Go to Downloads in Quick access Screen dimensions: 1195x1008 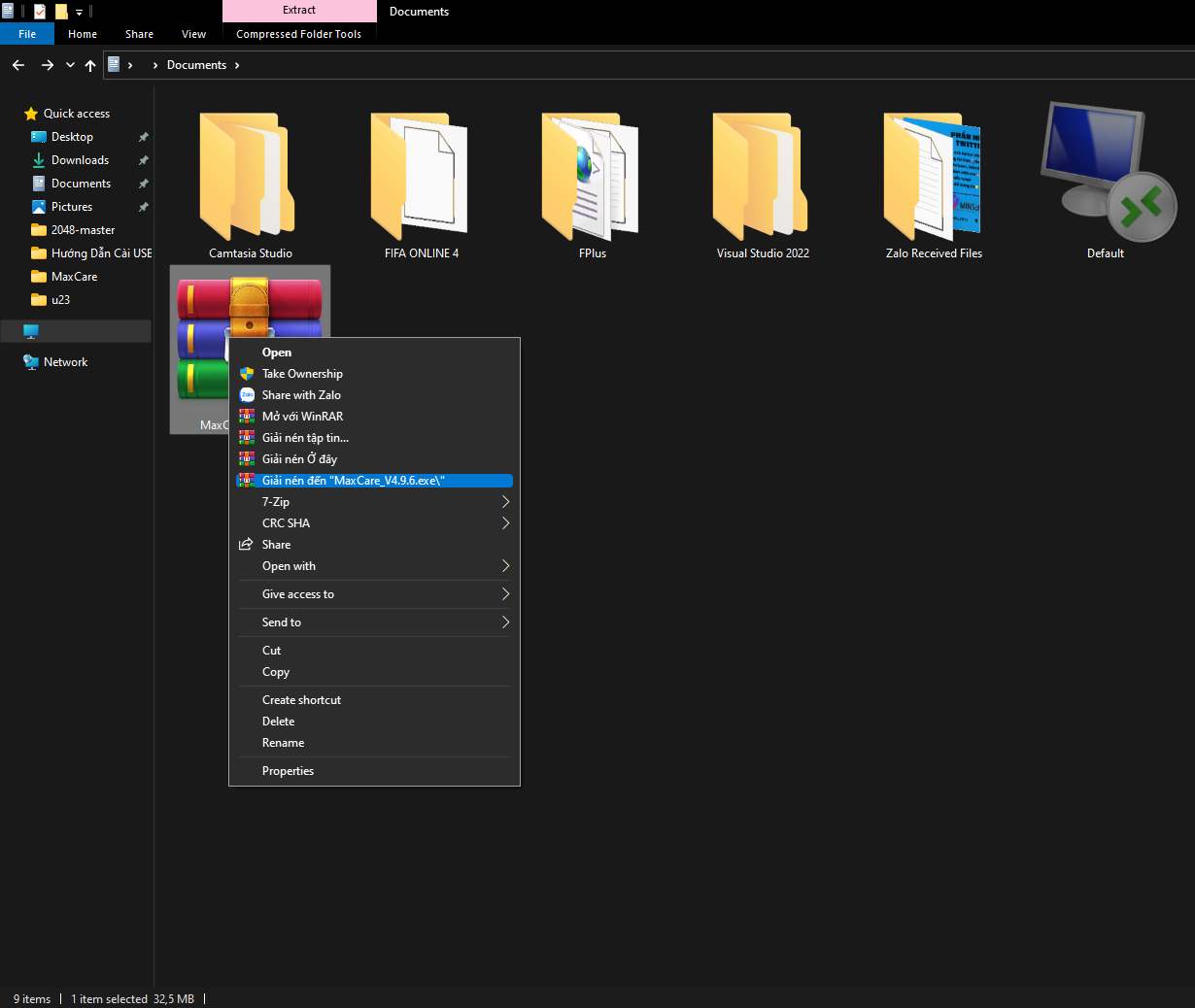pos(80,160)
